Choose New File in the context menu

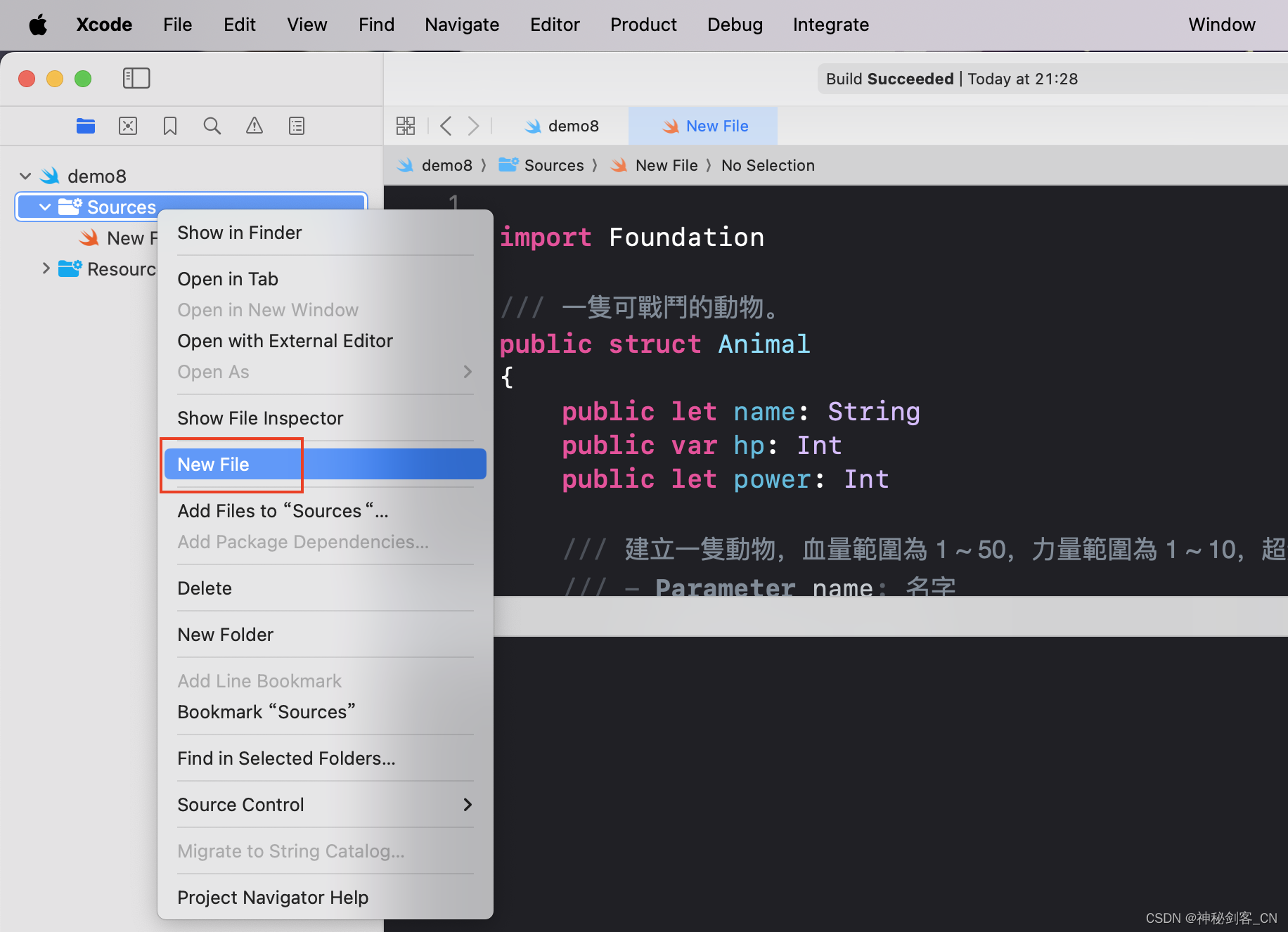coord(325,465)
